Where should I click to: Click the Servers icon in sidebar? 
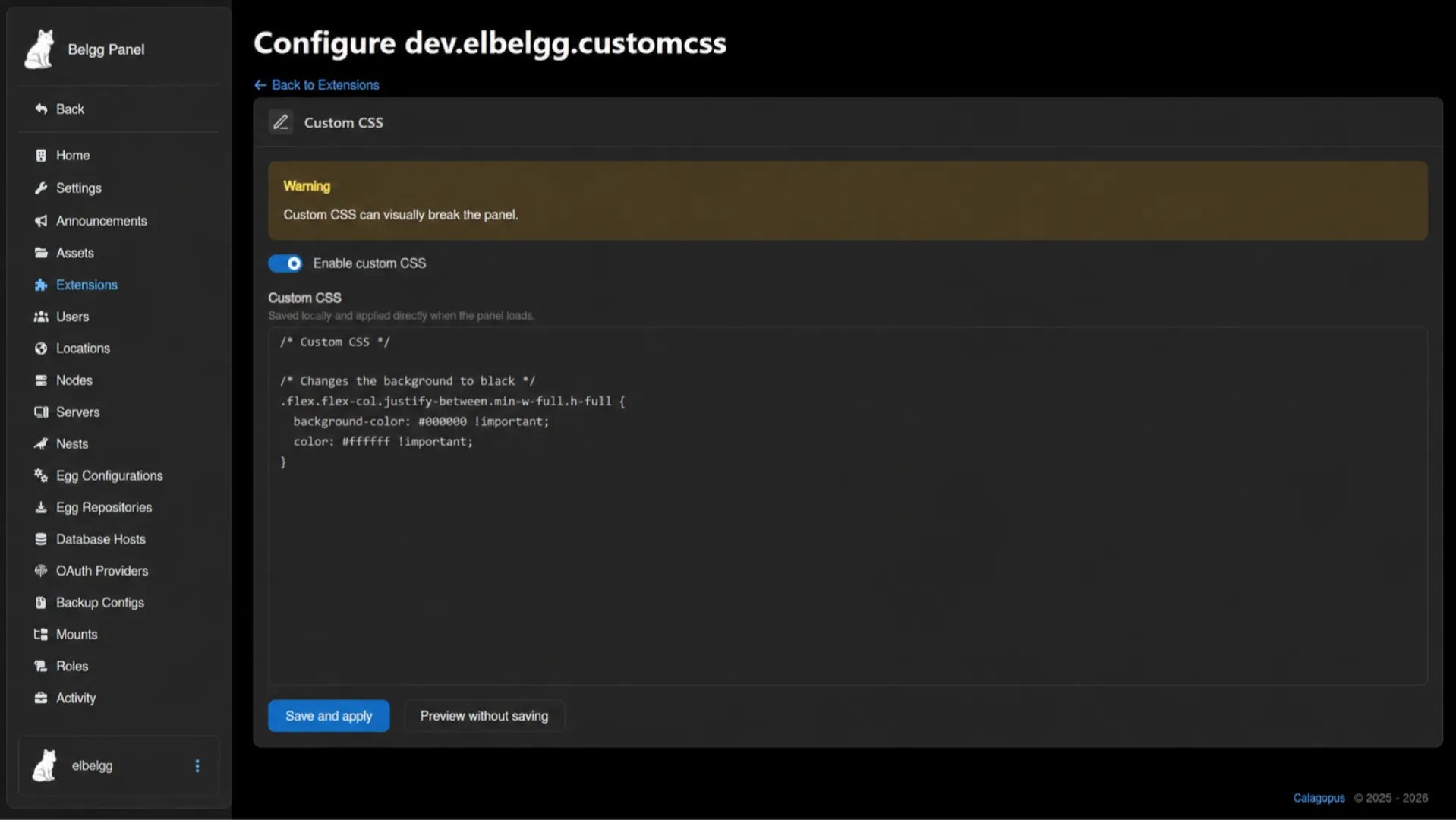coord(41,412)
